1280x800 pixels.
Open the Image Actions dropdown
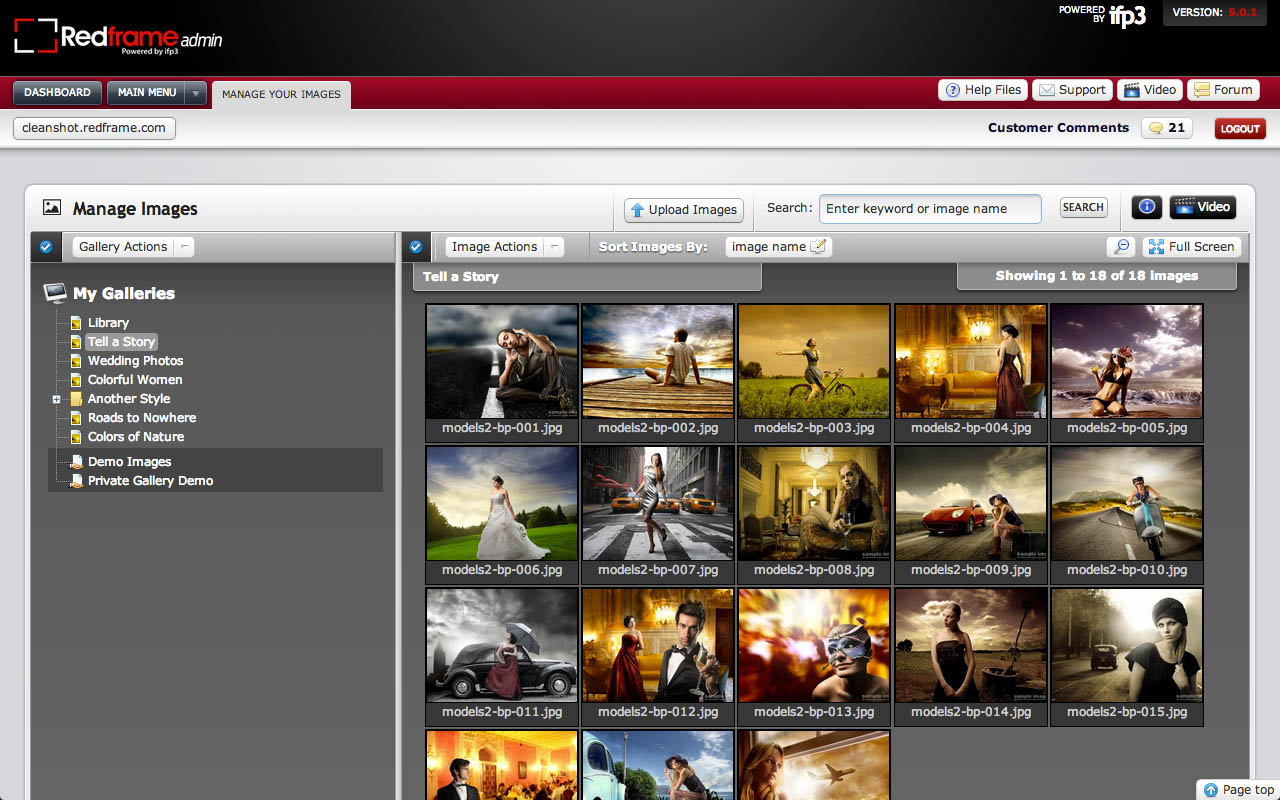[504, 247]
